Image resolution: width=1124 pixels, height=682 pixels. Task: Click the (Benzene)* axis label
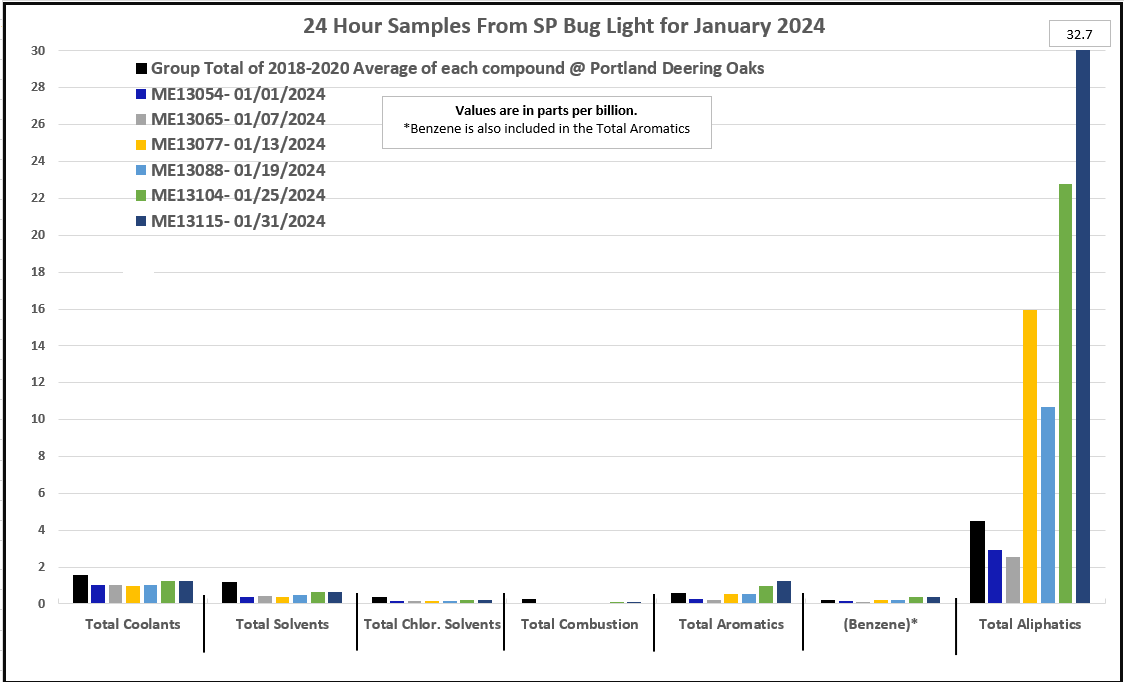click(x=881, y=624)
